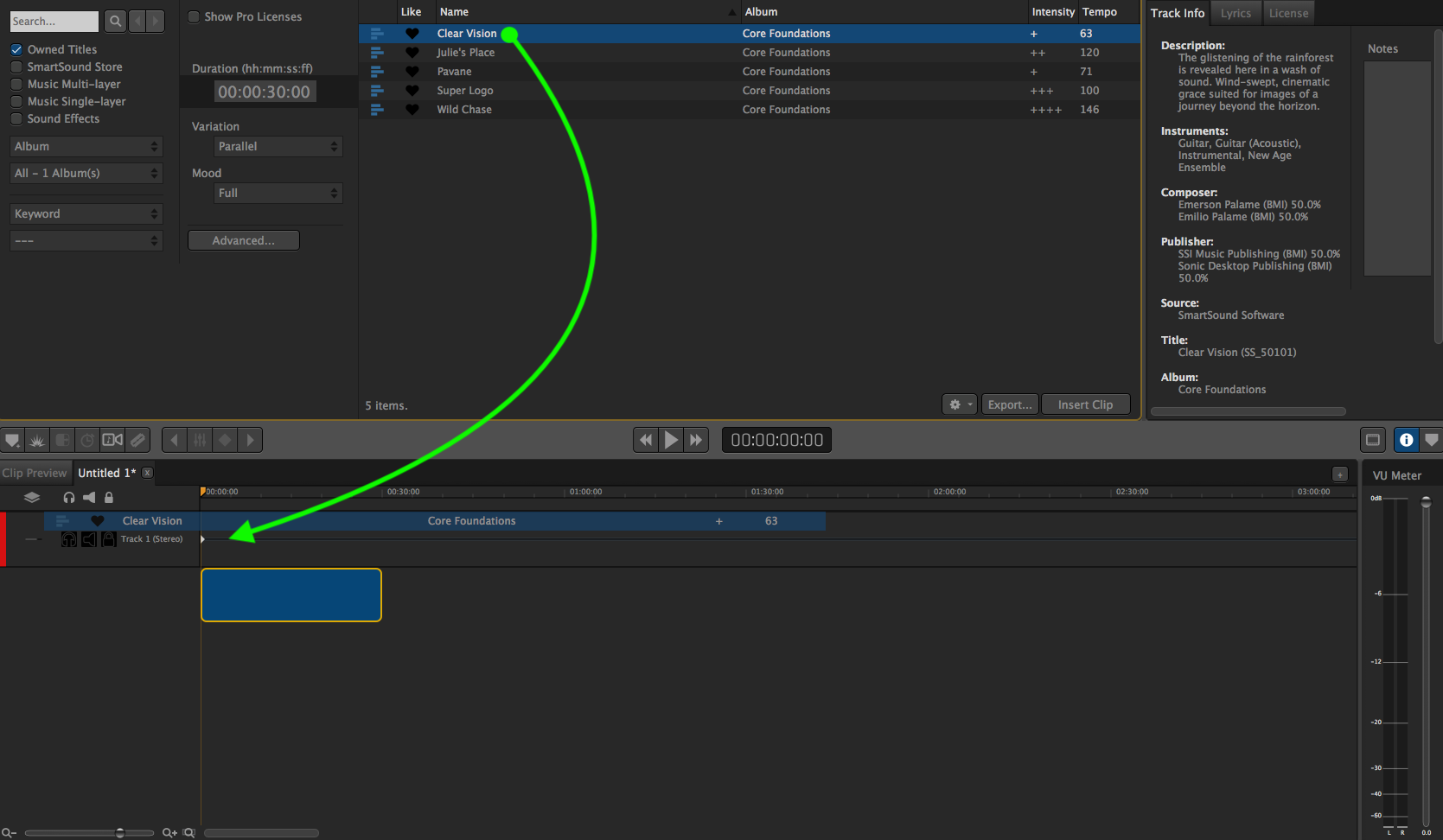Click the layers stack icon in track header
This screenshot has height=840, width=1443.
click(32, 497)
